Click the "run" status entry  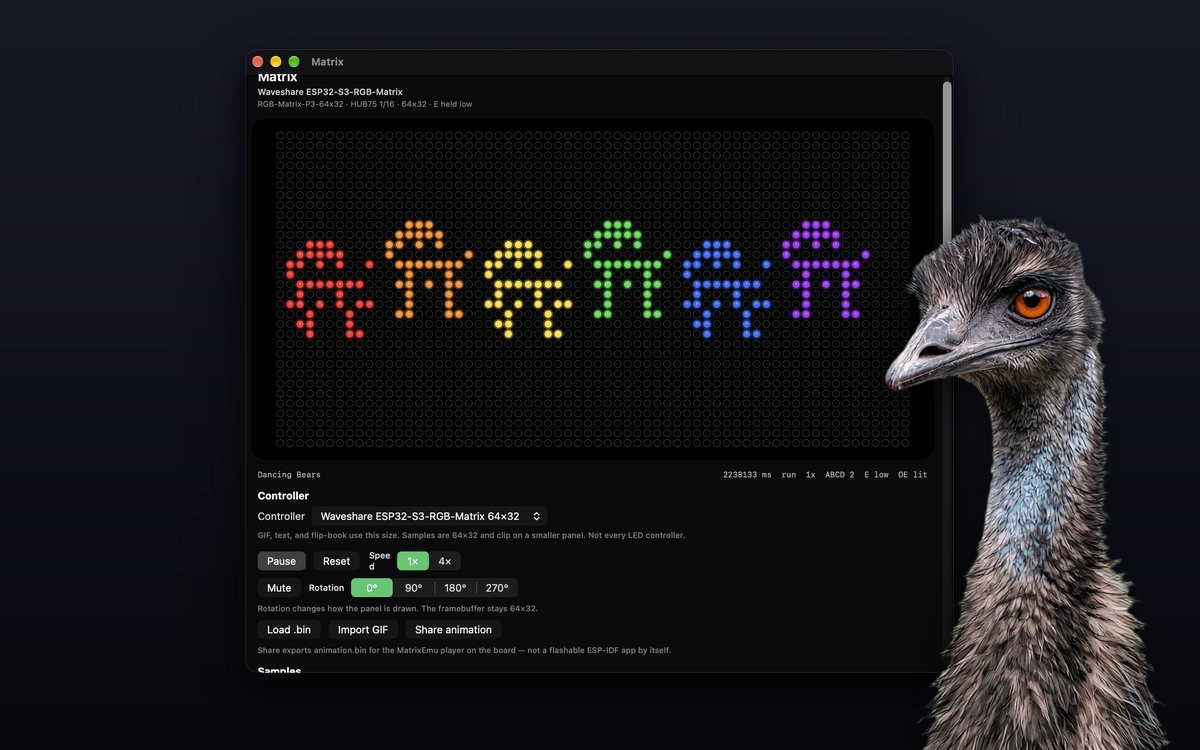789,475
